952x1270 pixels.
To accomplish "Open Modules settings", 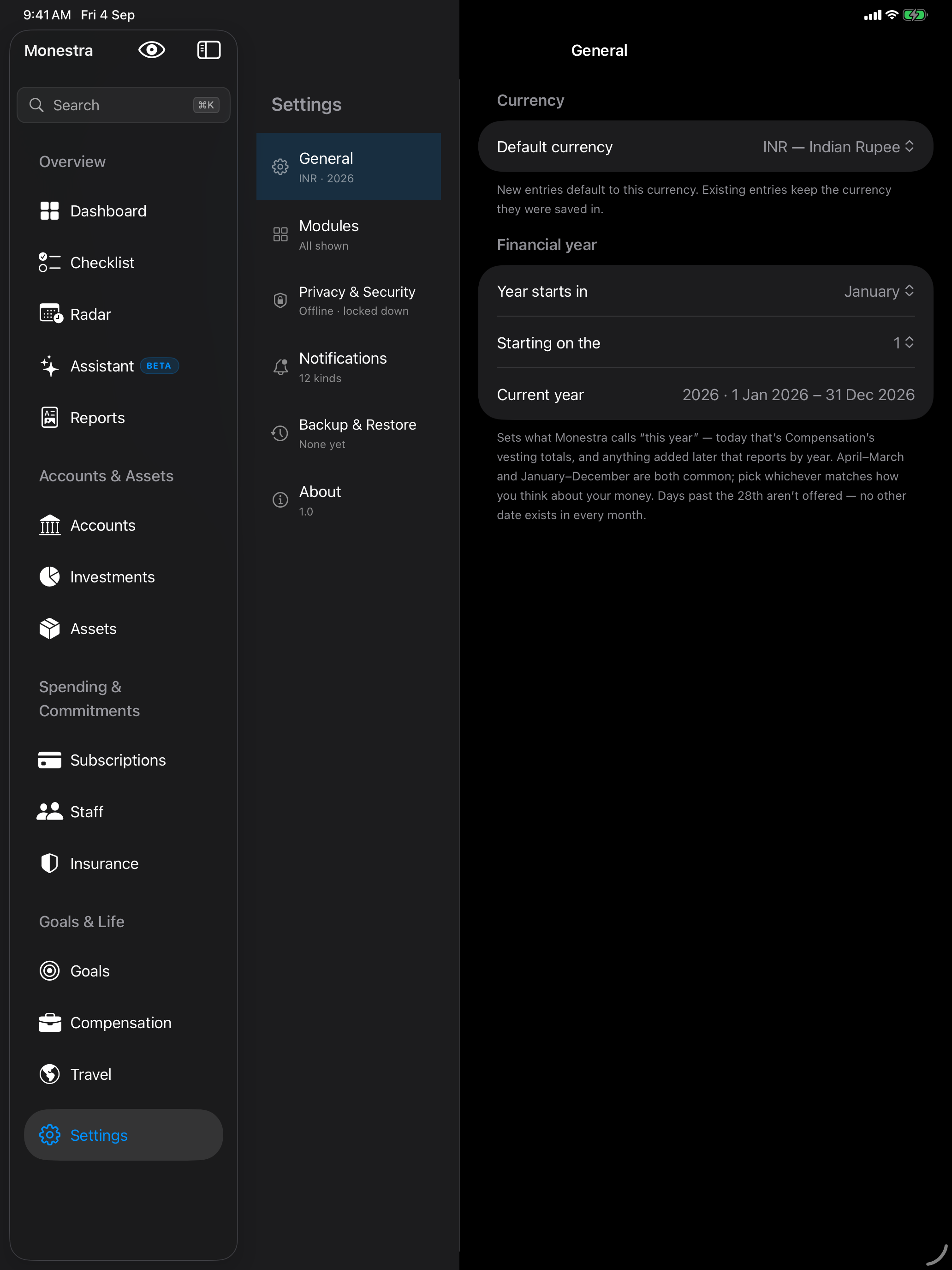I will click(x=348, y=234).
